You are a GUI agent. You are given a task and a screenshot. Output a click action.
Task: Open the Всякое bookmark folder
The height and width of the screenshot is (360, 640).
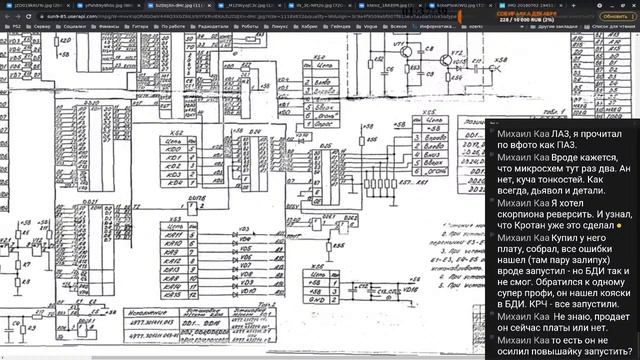[395, 27]
